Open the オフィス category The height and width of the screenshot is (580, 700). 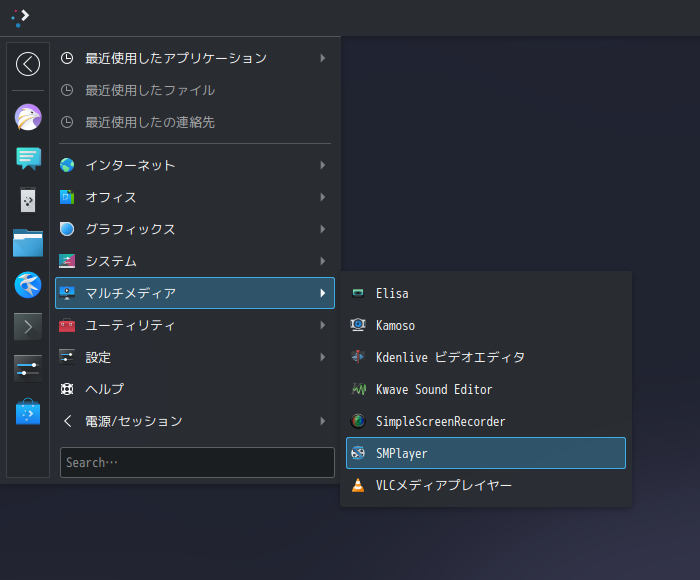click(195, 197)
